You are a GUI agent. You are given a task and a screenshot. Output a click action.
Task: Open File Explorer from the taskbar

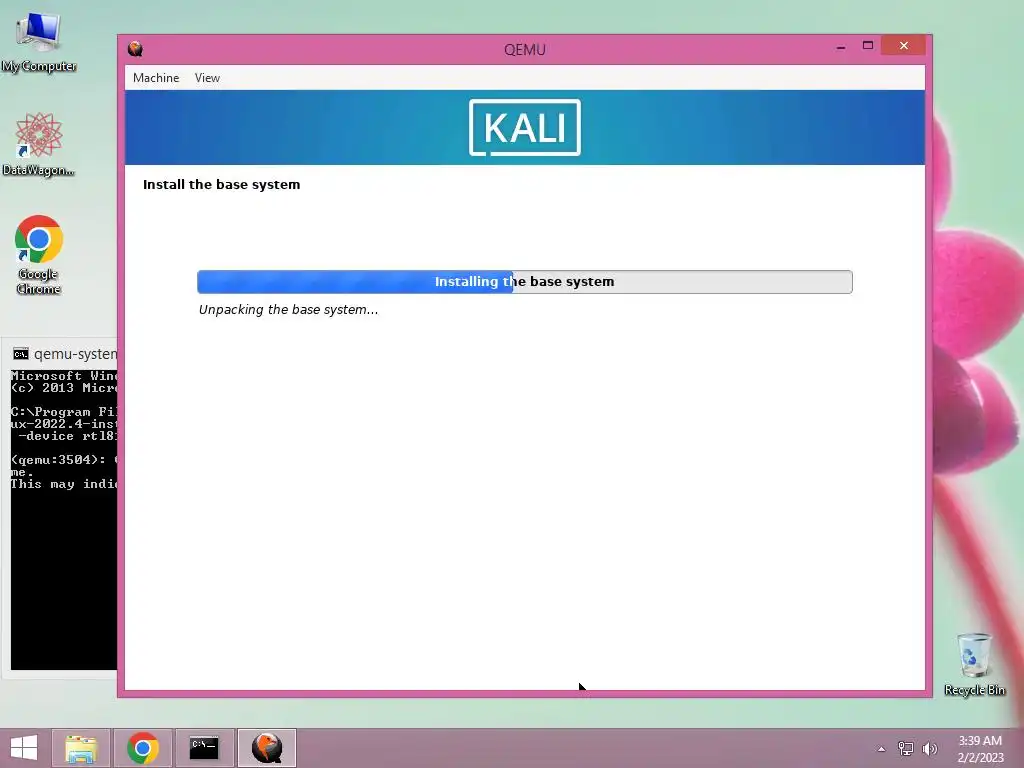(81, 748)
